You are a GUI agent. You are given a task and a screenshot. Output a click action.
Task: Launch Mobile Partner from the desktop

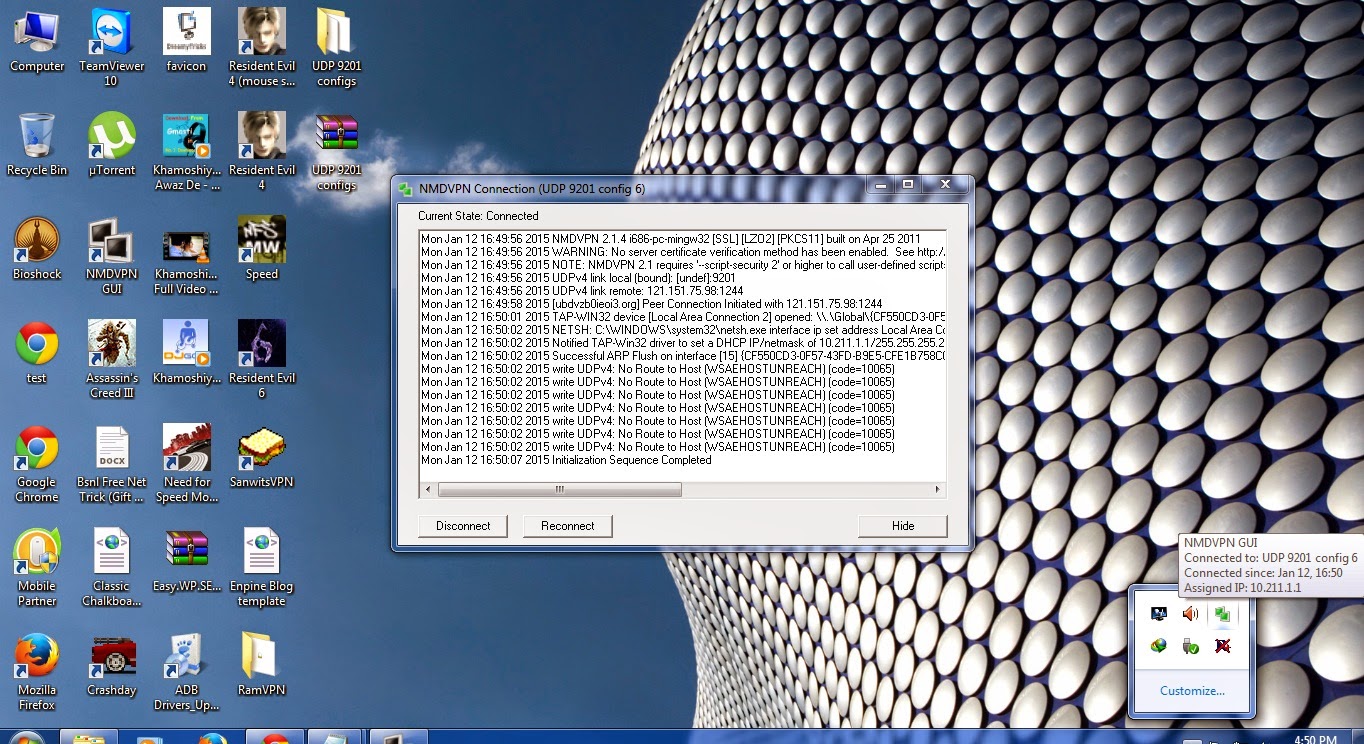(37, 567)
